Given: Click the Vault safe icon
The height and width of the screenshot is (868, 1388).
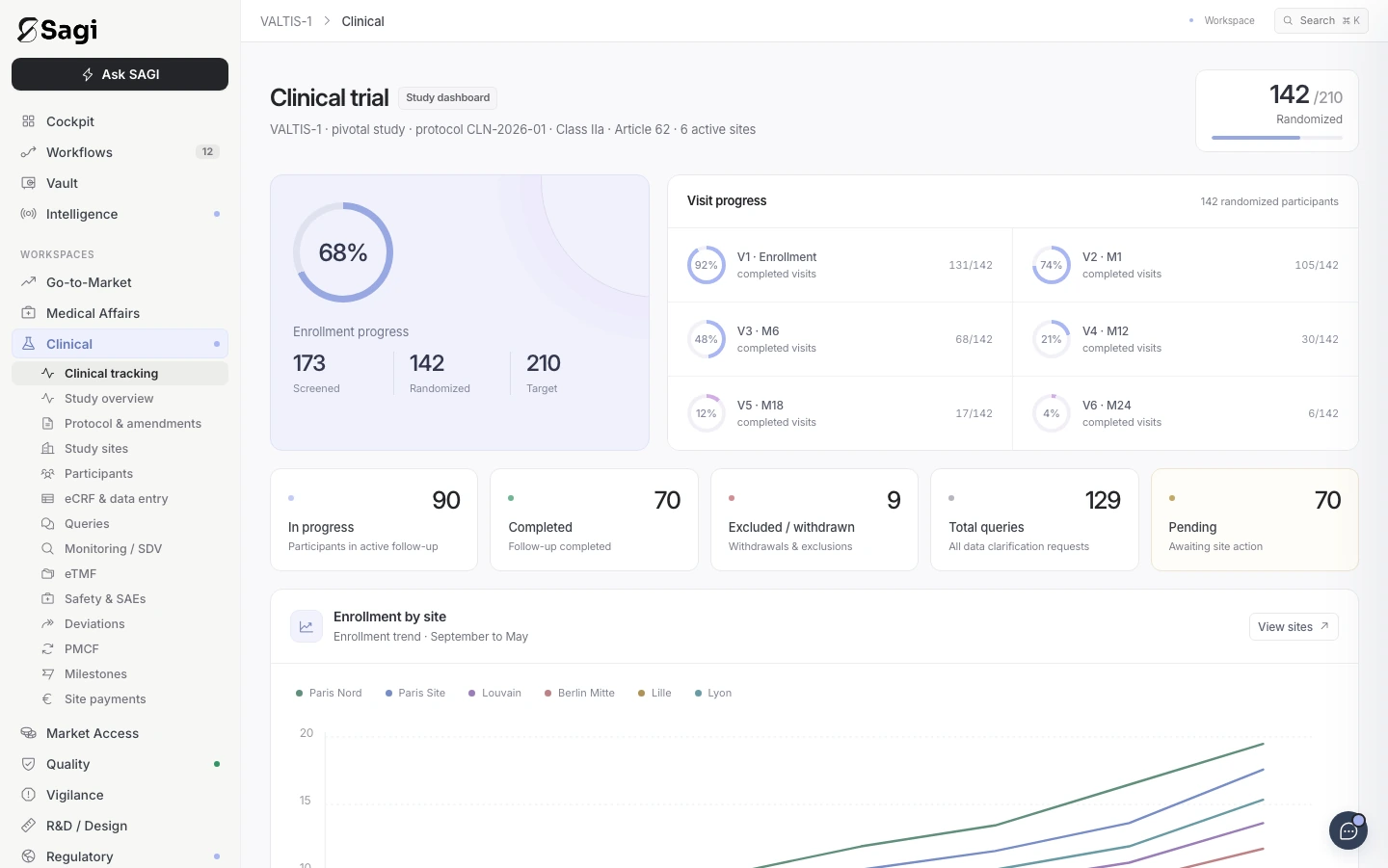Looking at the screenshot, I should 29,183.
